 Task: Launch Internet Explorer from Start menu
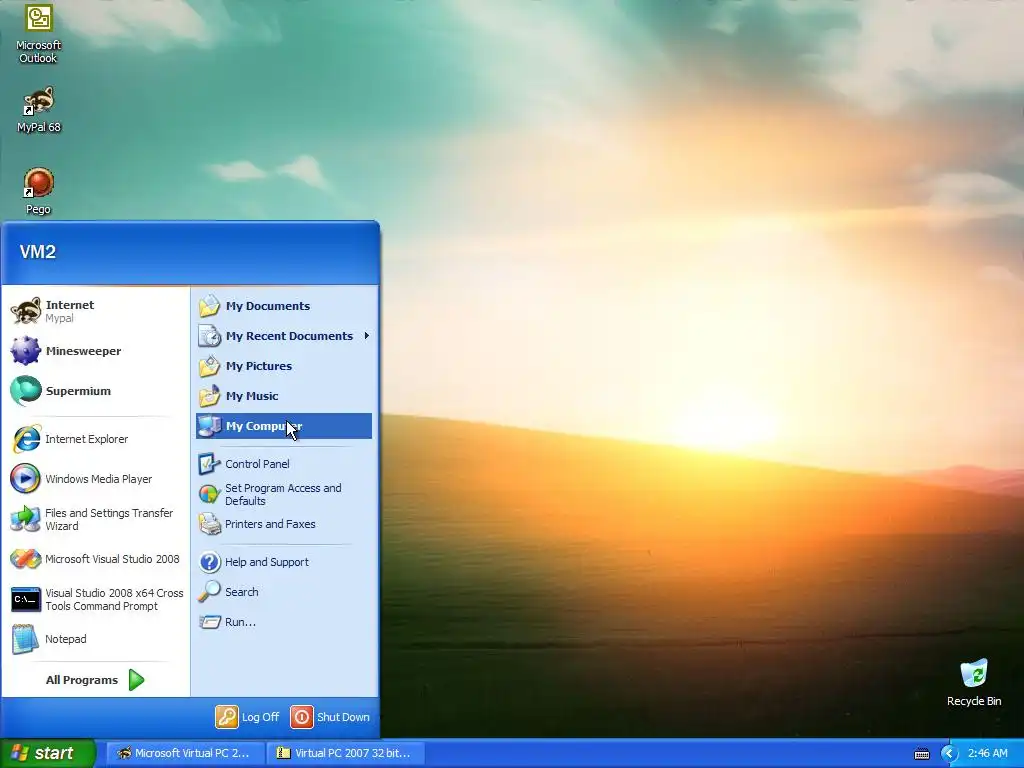[x=95, y=439]
